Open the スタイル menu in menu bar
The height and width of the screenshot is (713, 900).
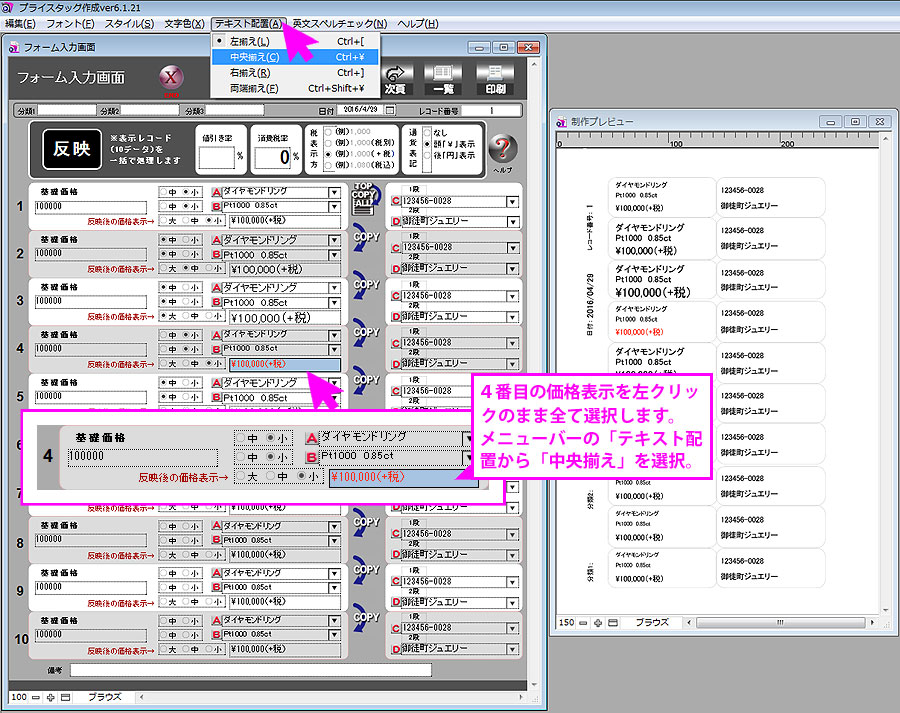129,23
